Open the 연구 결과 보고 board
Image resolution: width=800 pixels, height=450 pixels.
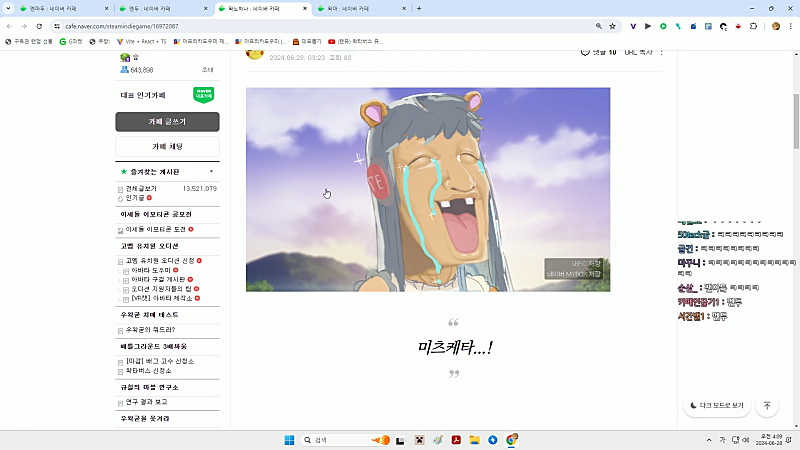[x=146, y=402]
